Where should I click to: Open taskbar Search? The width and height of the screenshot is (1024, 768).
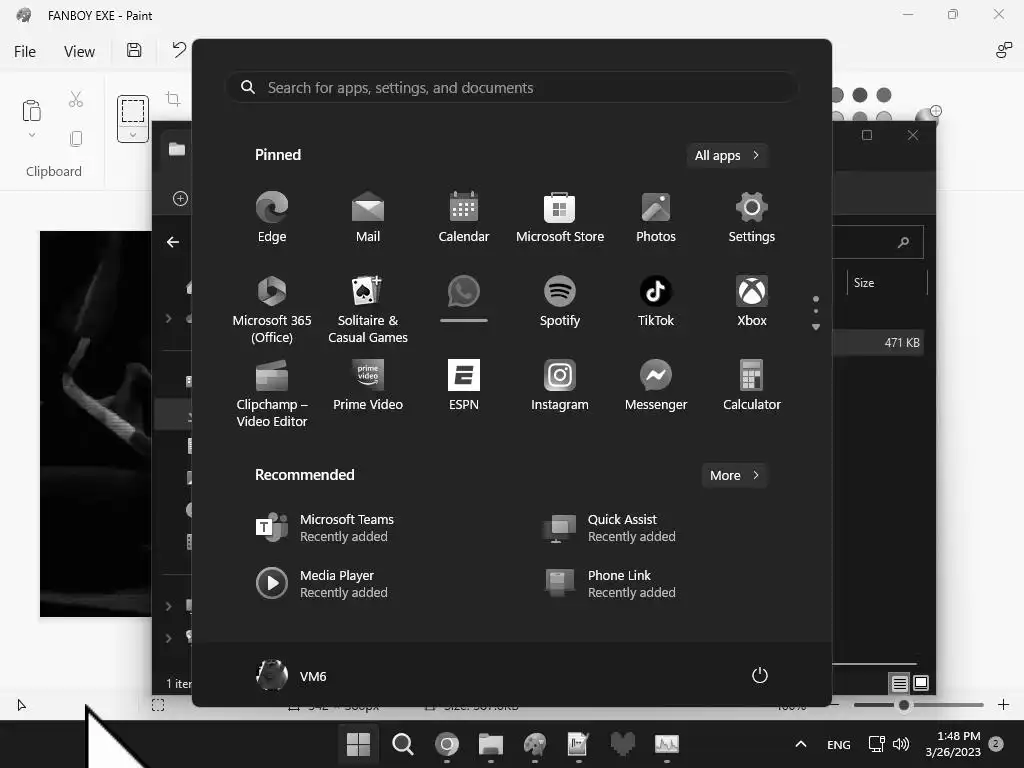[x=402, y=744]
